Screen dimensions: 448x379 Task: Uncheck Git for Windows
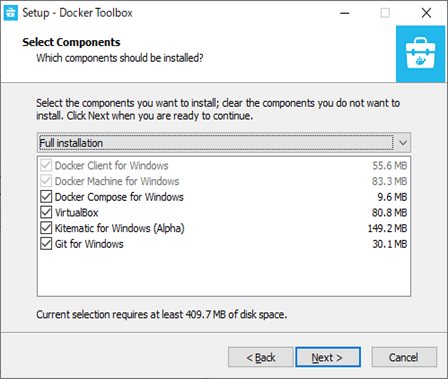pos(46,244)
